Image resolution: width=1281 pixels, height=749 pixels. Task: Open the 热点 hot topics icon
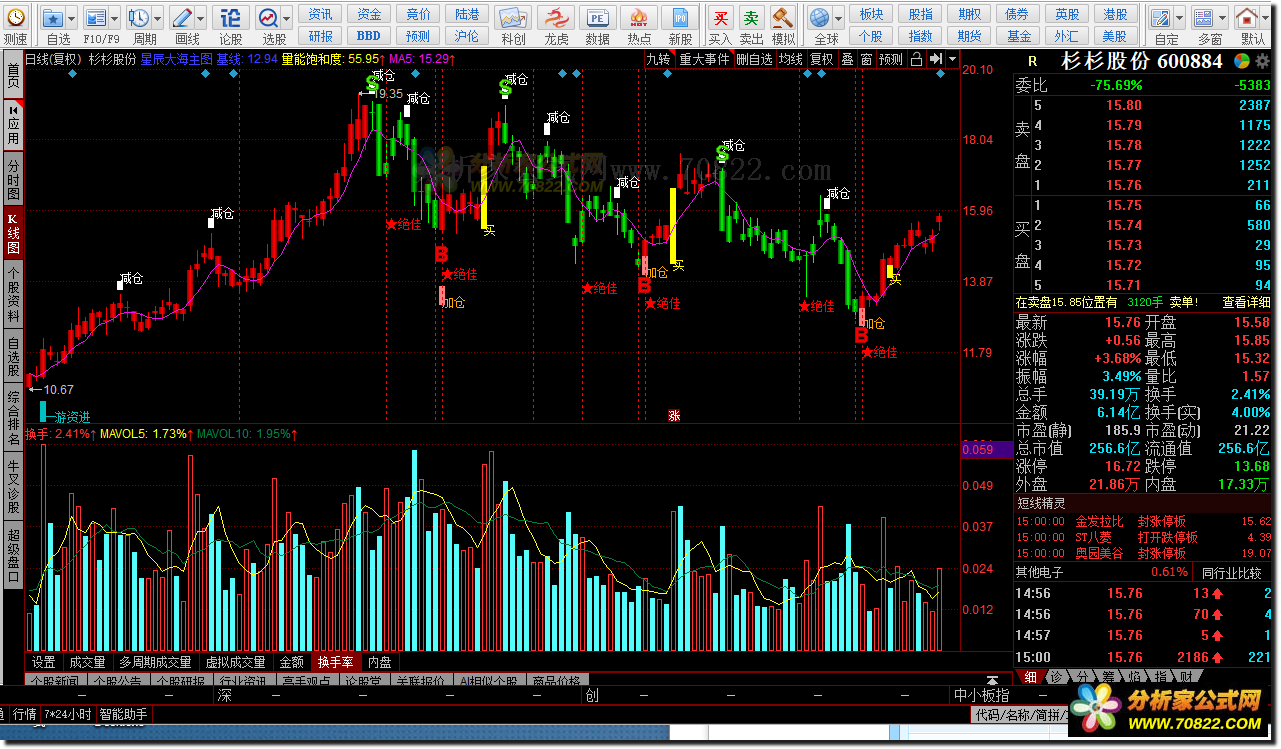639,18
